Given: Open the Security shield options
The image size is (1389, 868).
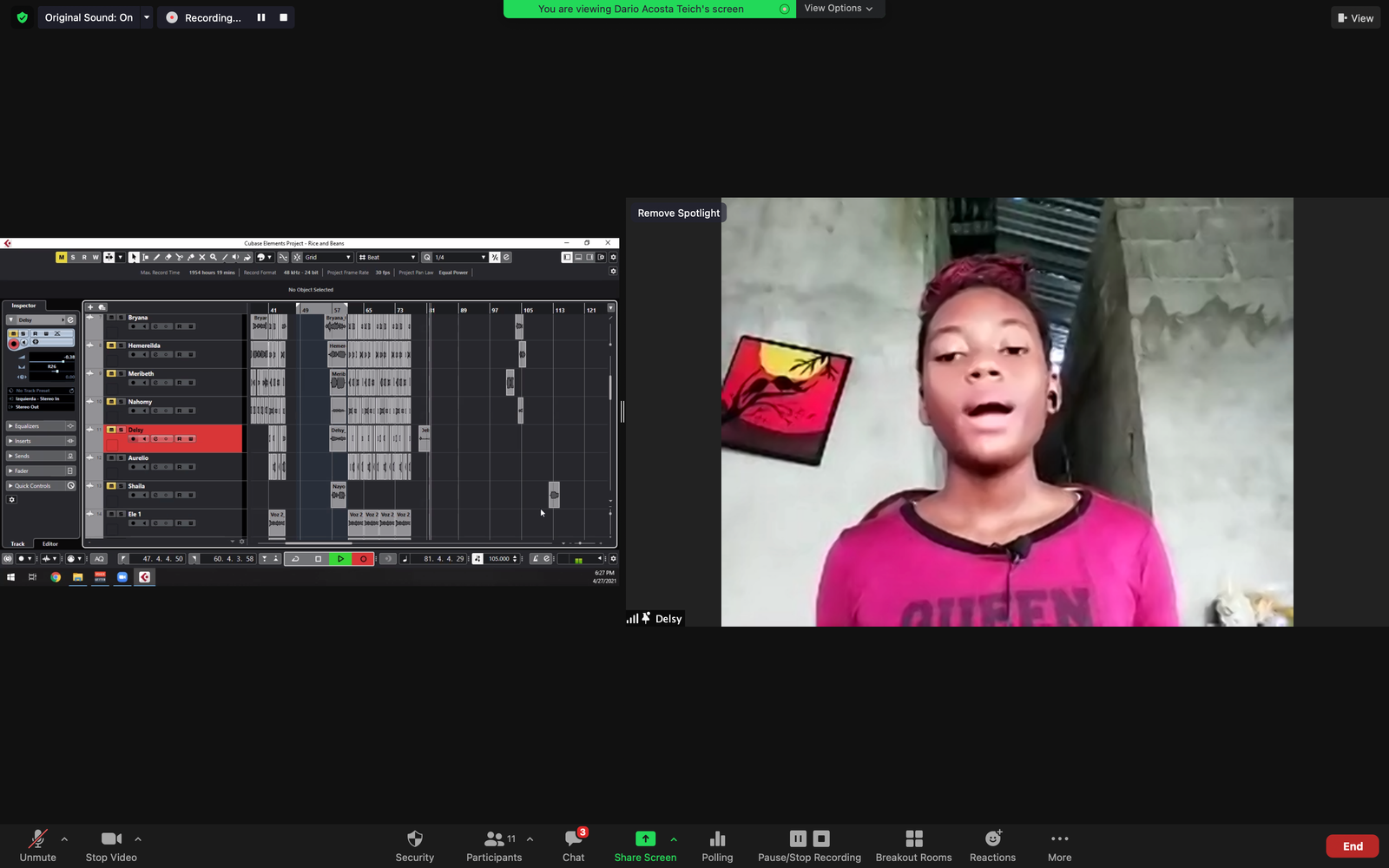Looking at the screenshot, I should point(414,845).
